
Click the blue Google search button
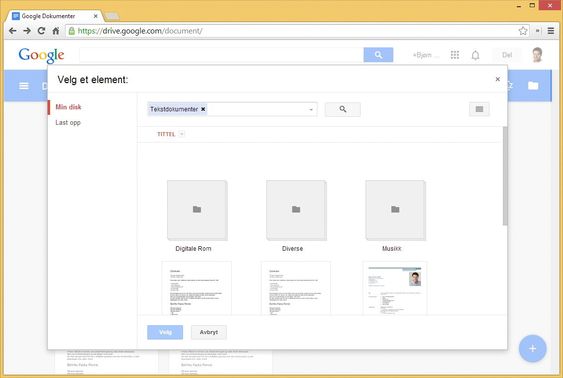pyautogui.click(x=378, y=55)
